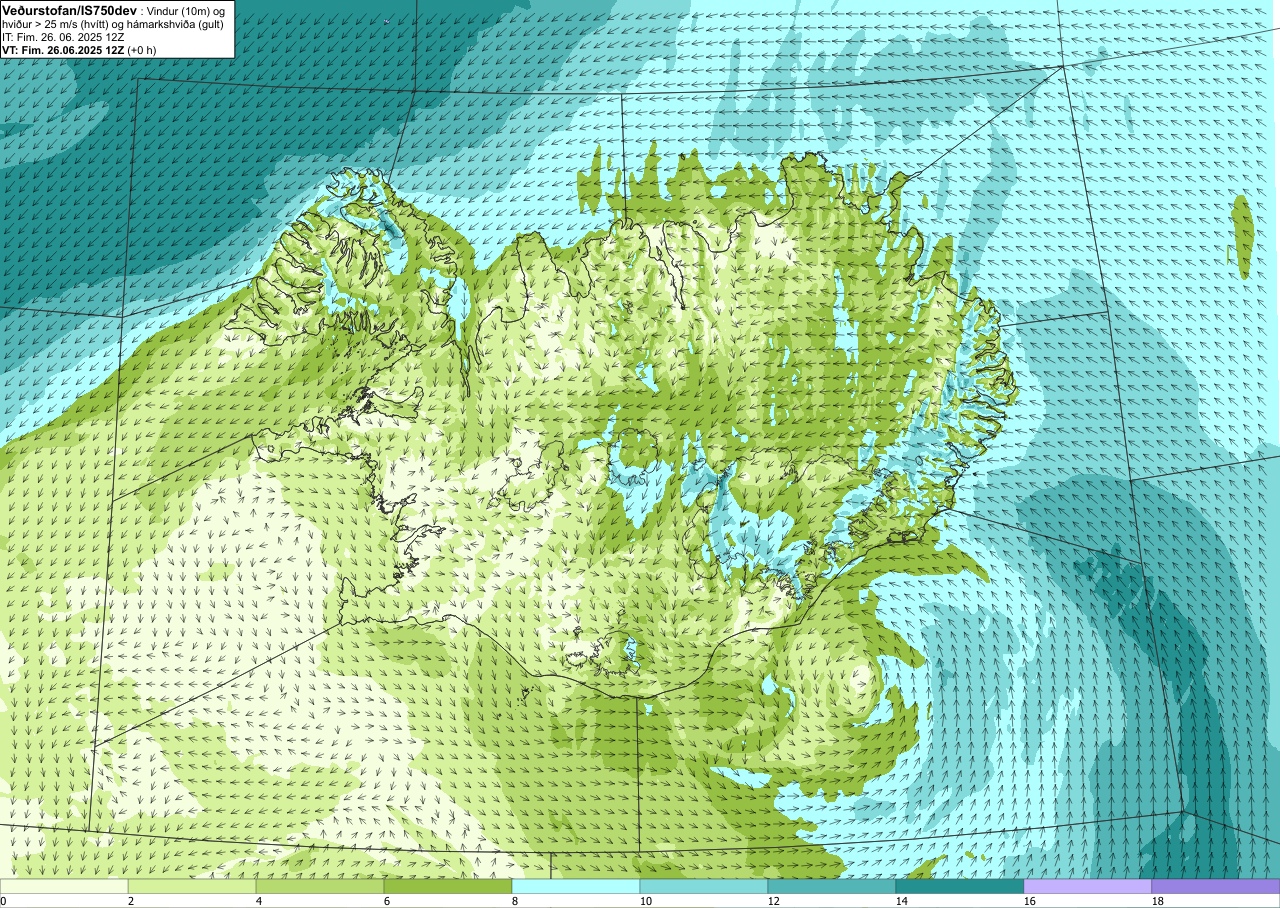Click the 2–4 m/s light green legend swatch
1280x908 pixels.
coord(192,886)
